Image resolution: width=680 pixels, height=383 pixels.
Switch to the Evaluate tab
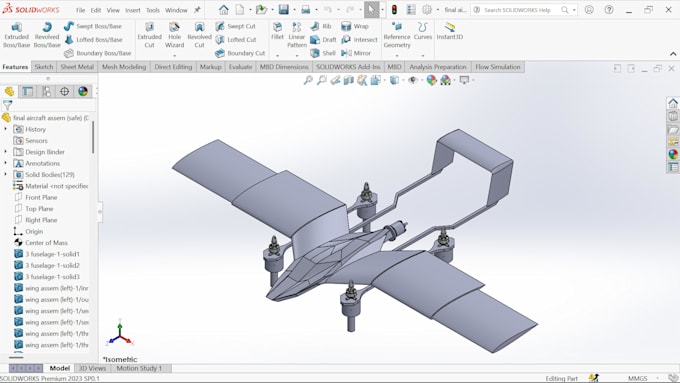240,67
